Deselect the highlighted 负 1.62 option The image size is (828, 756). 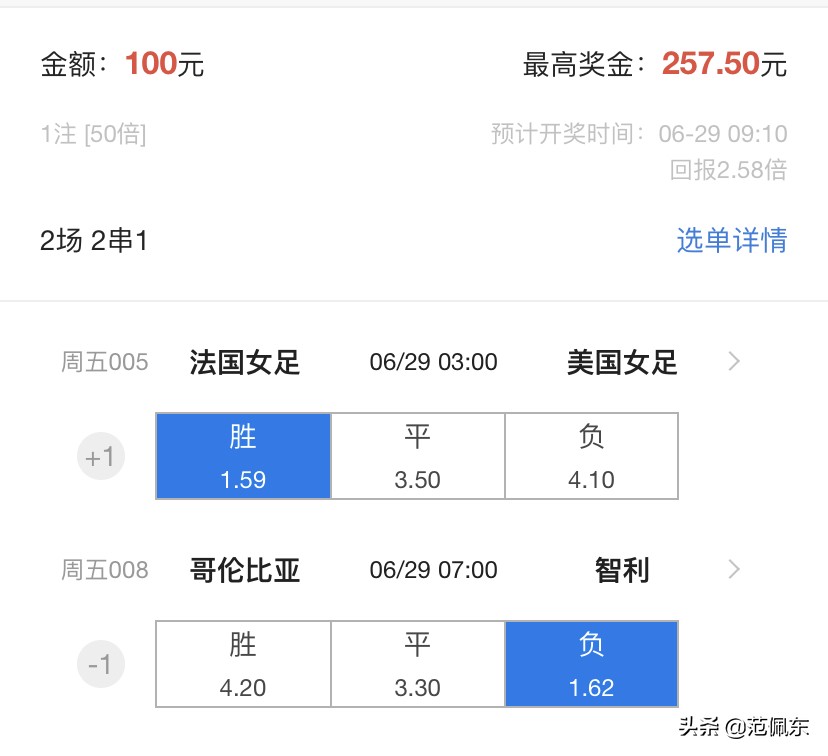pos(592,664)
